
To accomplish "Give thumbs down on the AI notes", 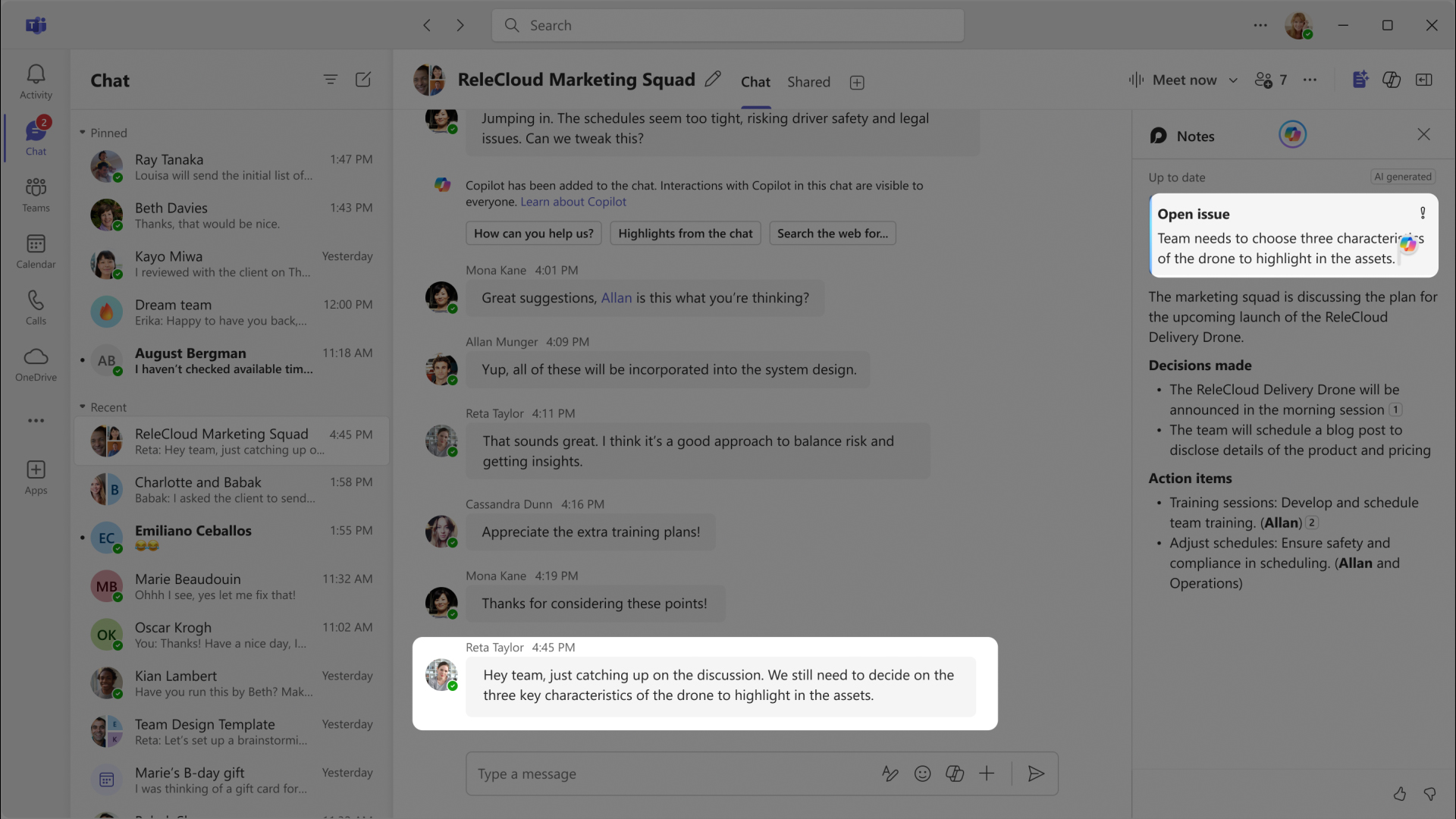I will coord(1430,794).
